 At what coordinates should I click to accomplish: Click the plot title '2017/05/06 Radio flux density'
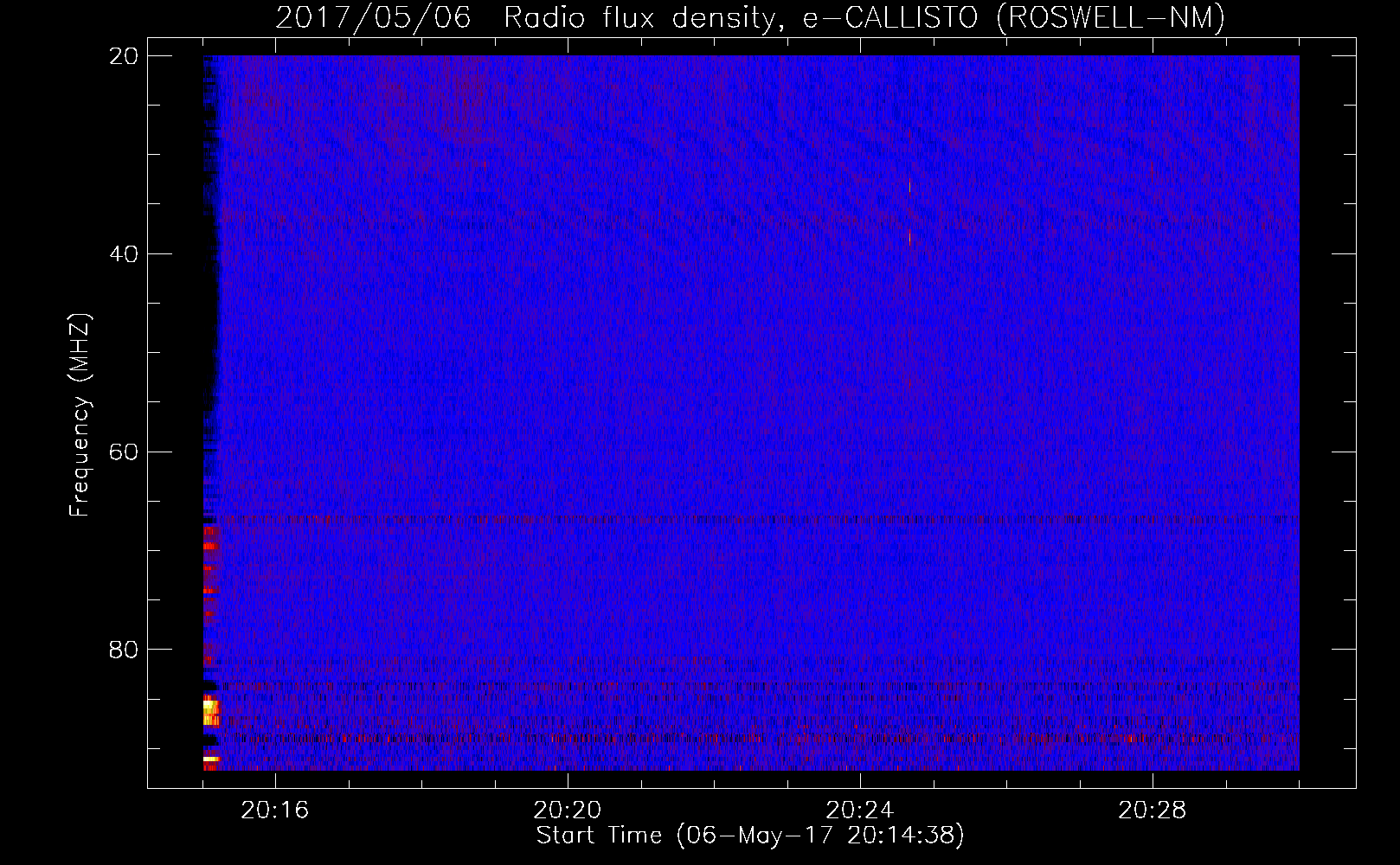tap(526, 18)
